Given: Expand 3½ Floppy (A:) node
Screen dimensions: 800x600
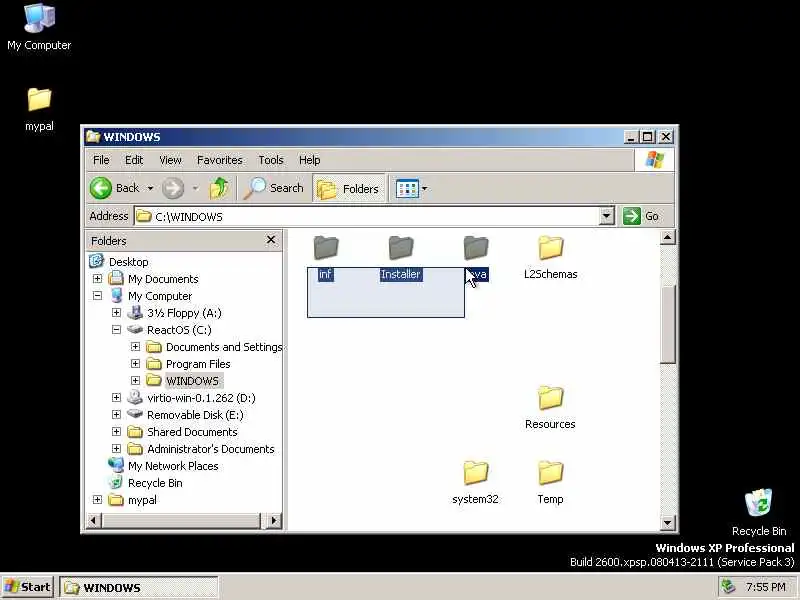Looking at the screenshot, I should 116,312.
